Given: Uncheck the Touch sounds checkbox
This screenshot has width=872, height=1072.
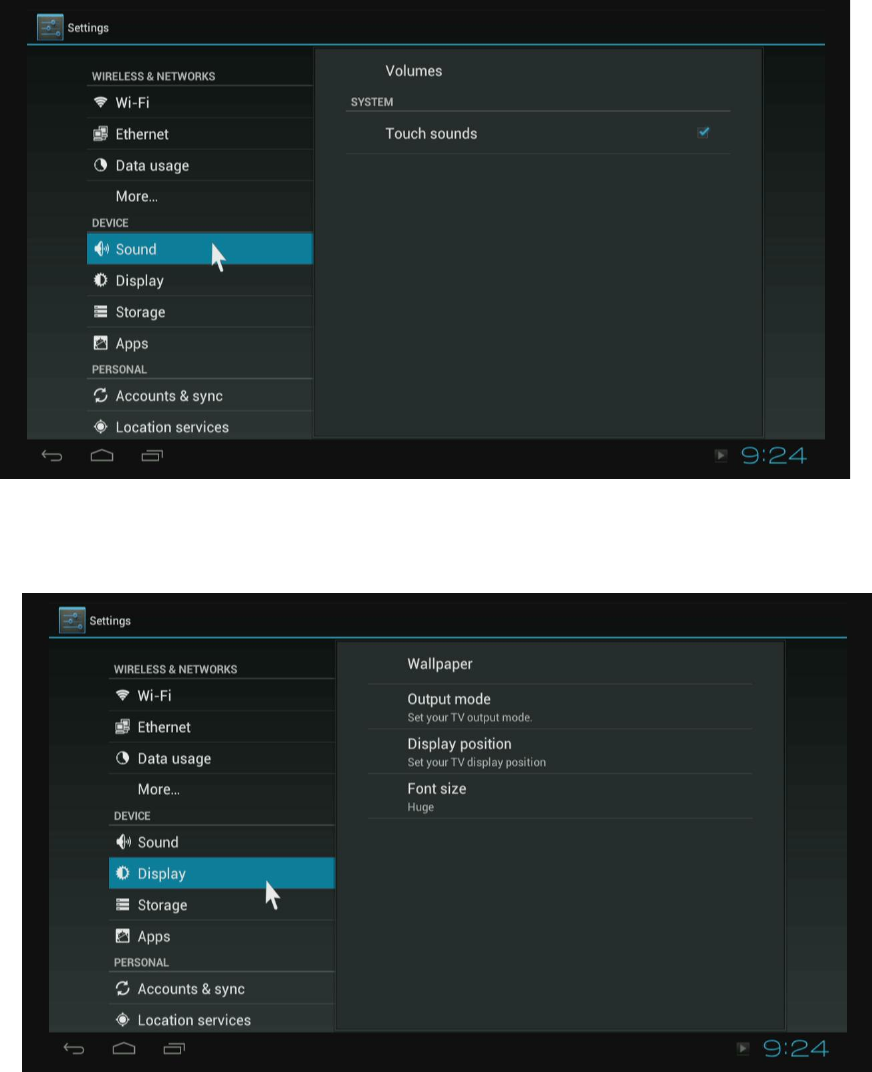Looking at the screenshot, I should pyautogui.click(x=703, y=133).
